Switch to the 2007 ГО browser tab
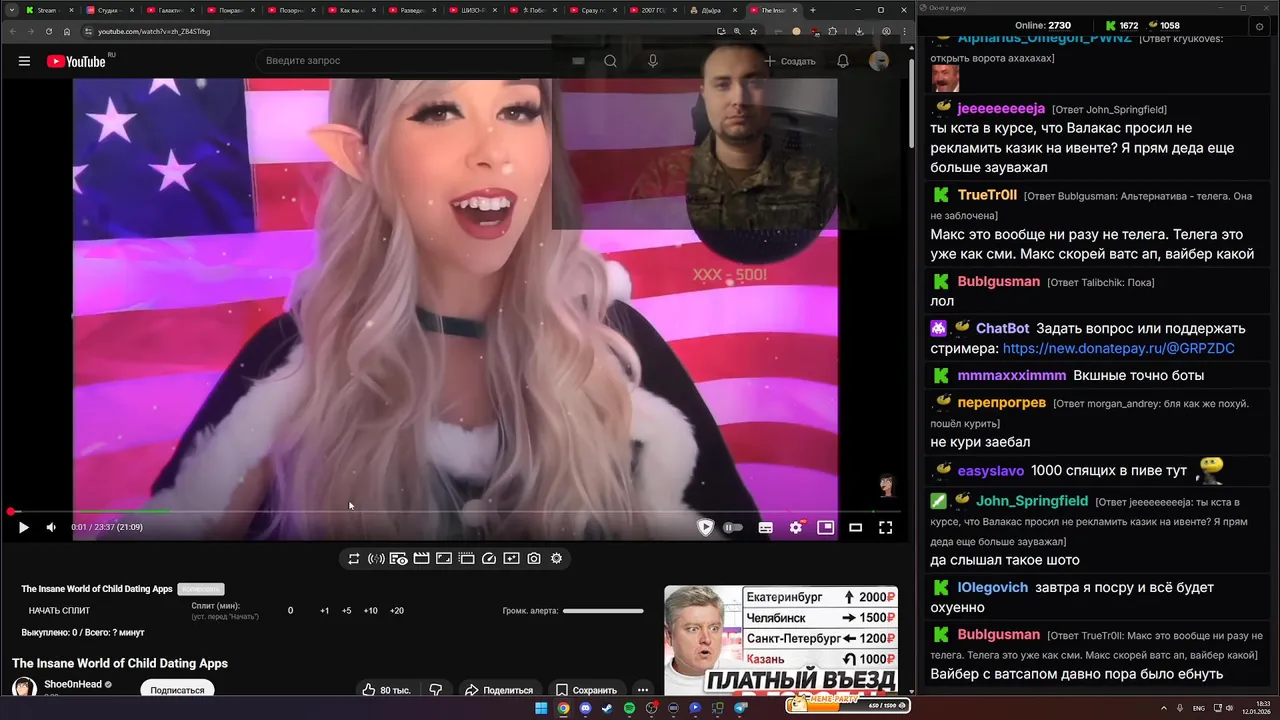This screenshot has width=1280, height=720. (x=653, y=10)
